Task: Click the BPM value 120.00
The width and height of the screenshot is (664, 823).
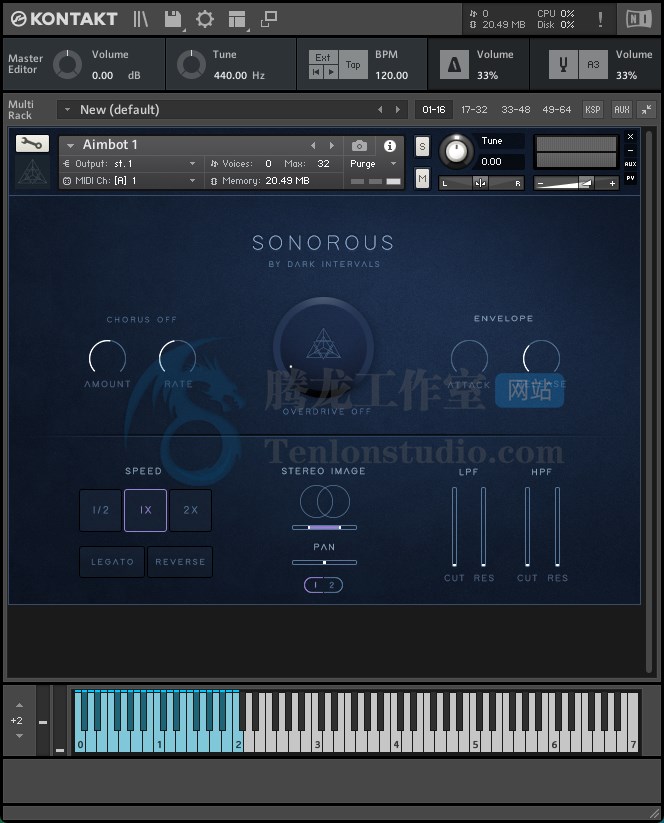Action: (x=392, y=75)
